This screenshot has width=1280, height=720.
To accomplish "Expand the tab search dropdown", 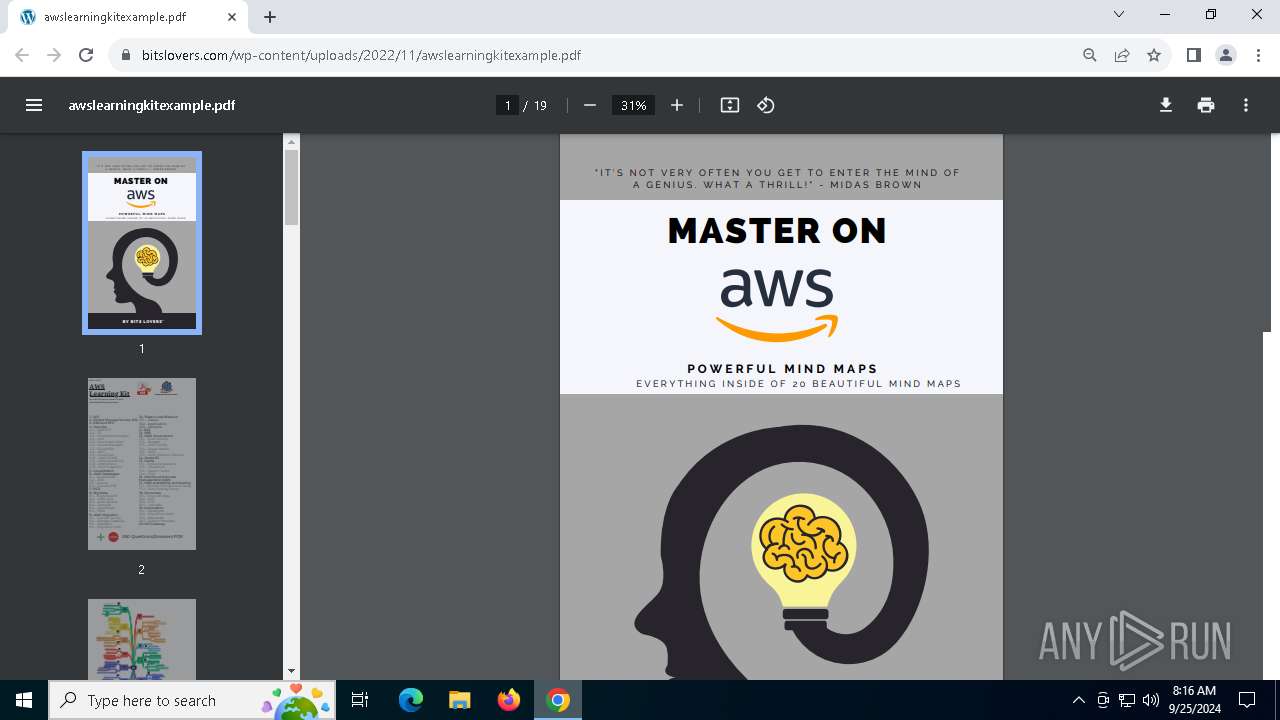I will pos(1119,14).
